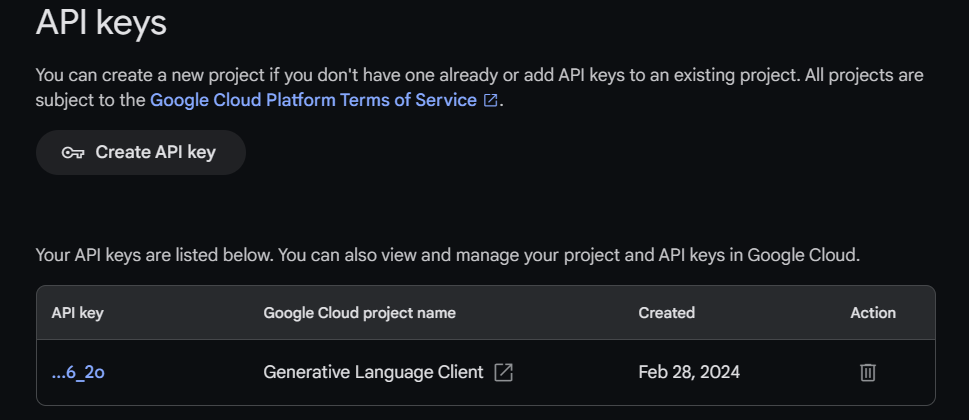The image size is (969, 420).
Task: Click the Created column header
Action: (x=666, y=313)
